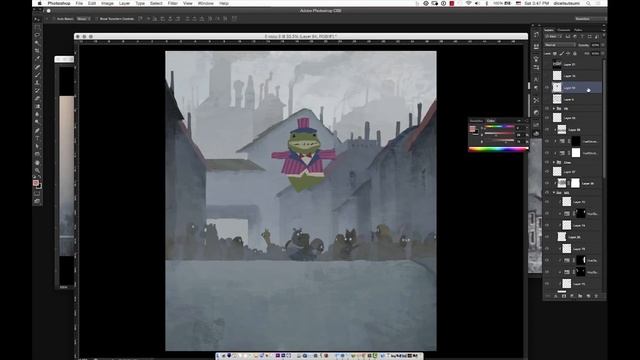The height and width of the screenshot is (360, 640).
Task: Open the Apple menu
Action: click(40, 3)
